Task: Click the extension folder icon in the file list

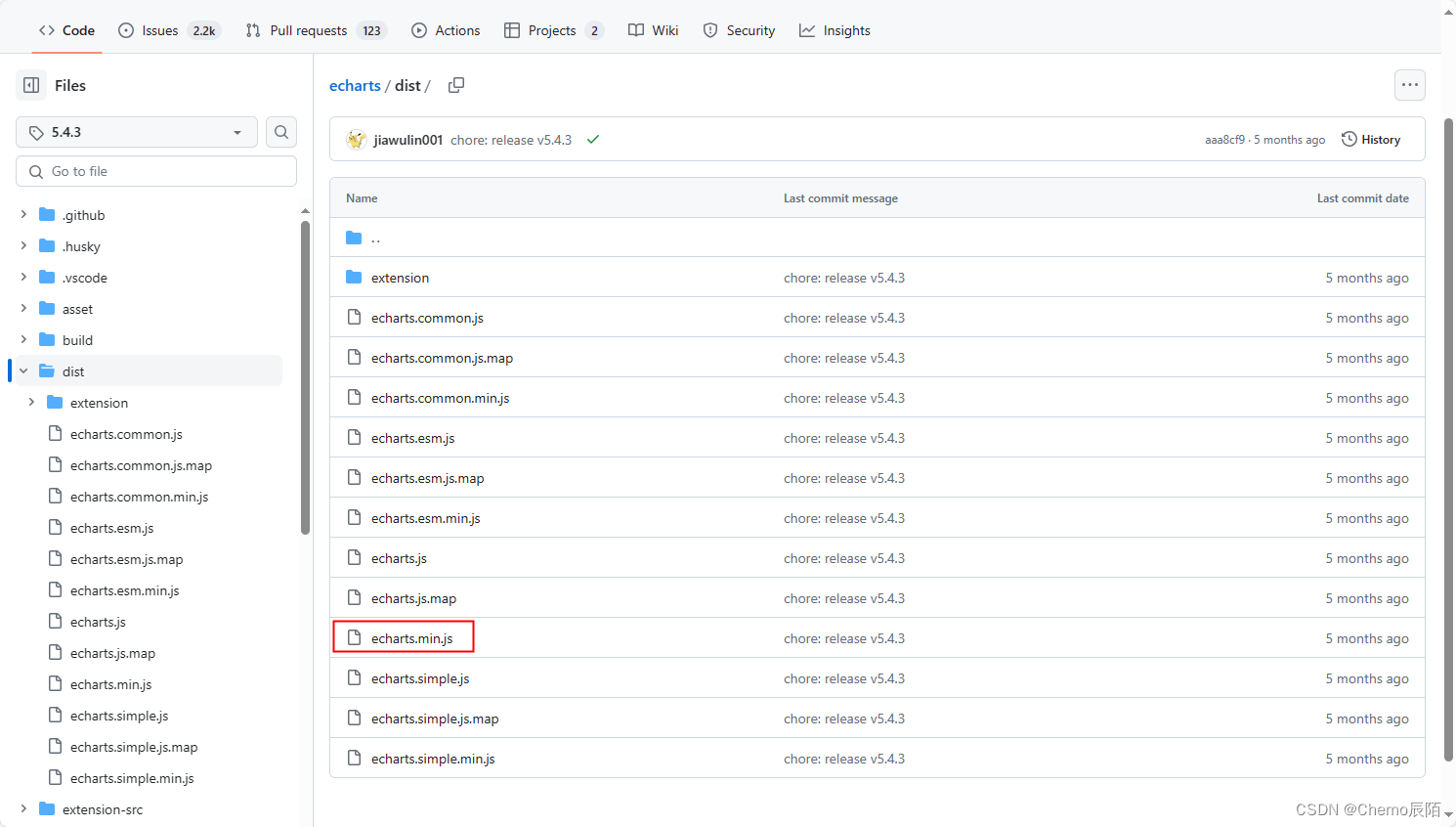Action: point(353,277)
